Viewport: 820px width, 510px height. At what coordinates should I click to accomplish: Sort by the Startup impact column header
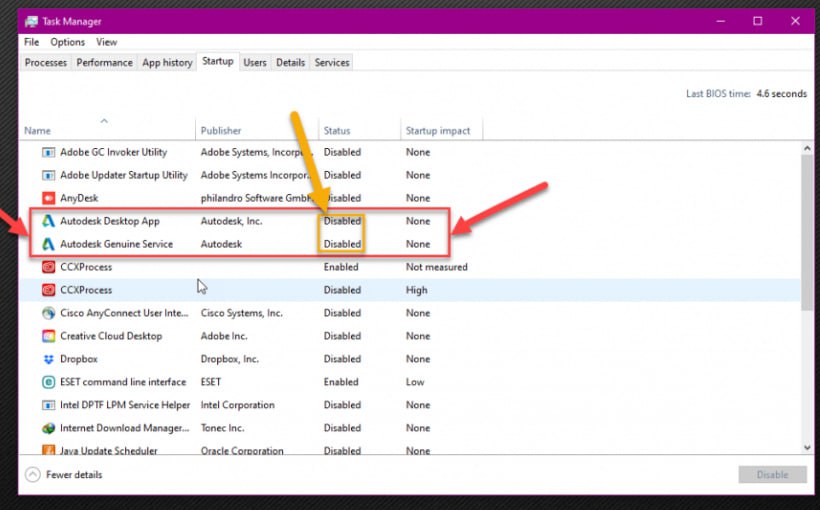438,131
